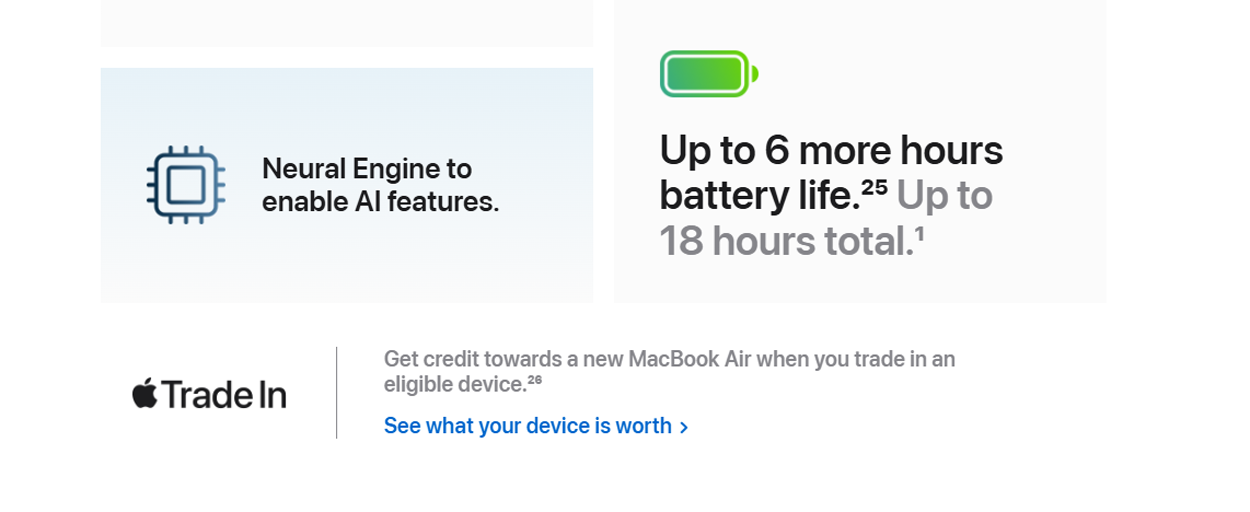Image resolution: width=1250 pixels, height=512 pixels.
Task: Click the light-blue Neural Engine card background
Action: (347, 260)
